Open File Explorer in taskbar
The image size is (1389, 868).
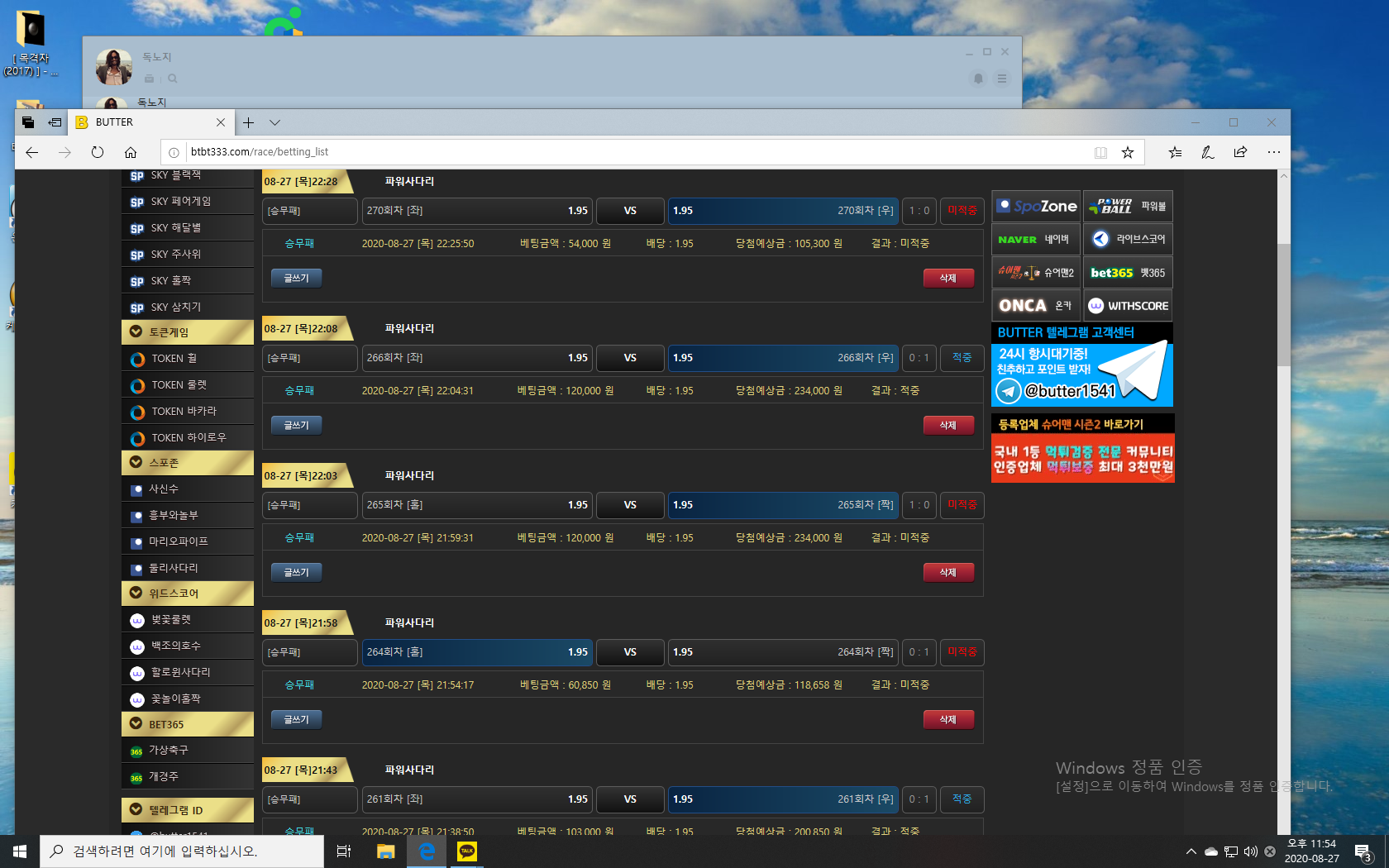386,851
